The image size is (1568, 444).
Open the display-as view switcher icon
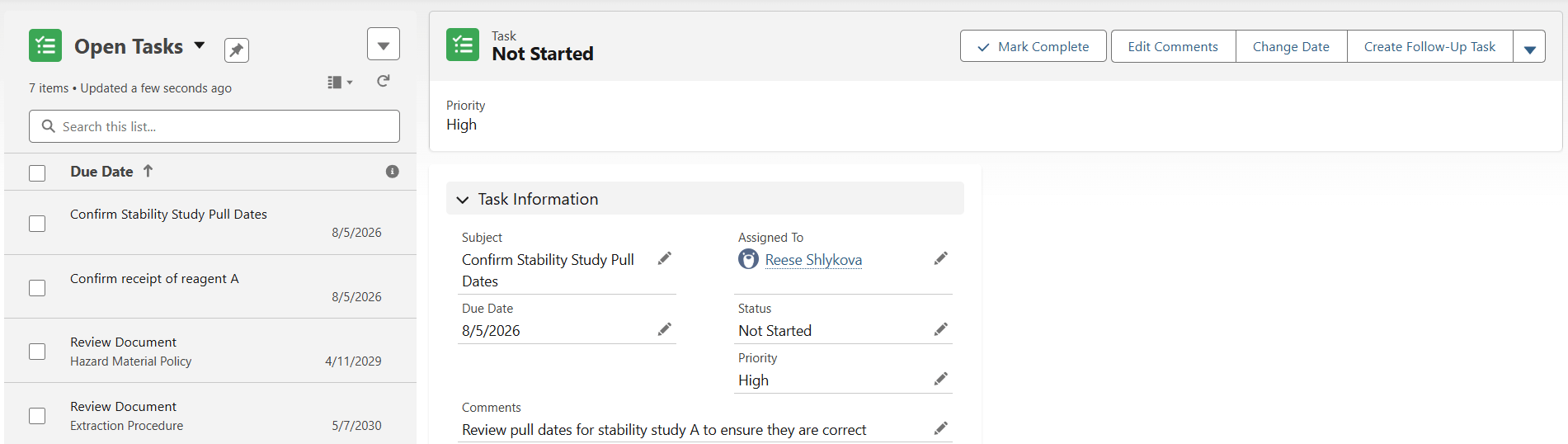(340, 82)
